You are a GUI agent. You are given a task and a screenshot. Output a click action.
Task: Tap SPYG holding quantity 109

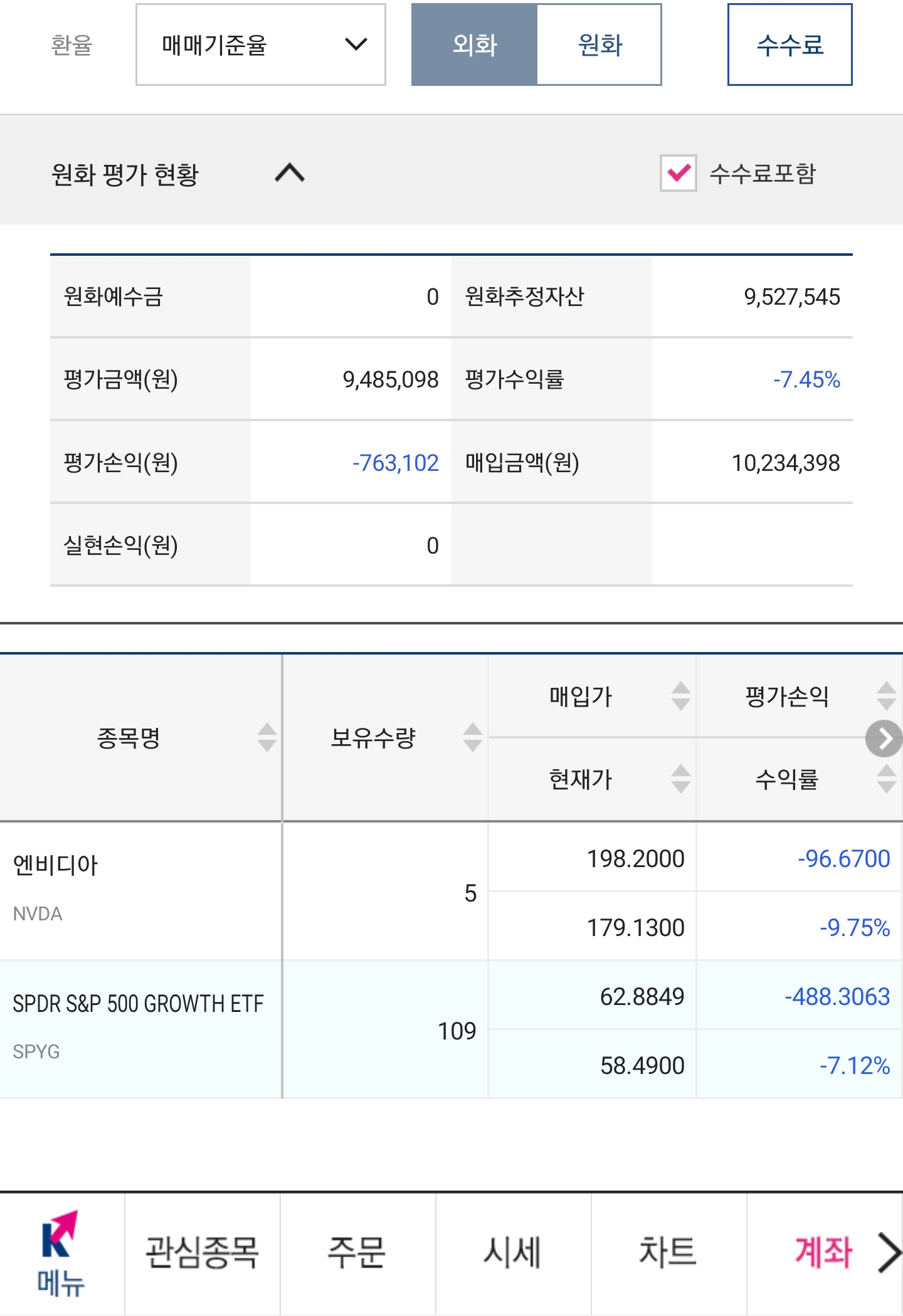tap(457, 1031)
